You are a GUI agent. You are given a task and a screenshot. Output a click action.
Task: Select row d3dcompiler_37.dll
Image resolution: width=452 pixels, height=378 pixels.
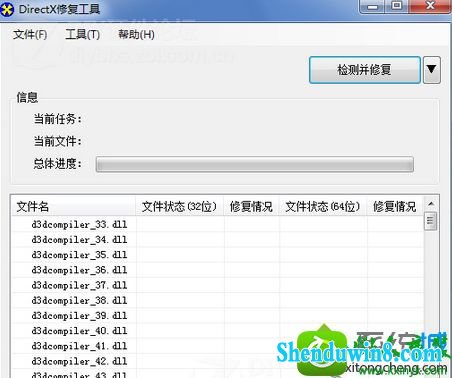point(218,285)
